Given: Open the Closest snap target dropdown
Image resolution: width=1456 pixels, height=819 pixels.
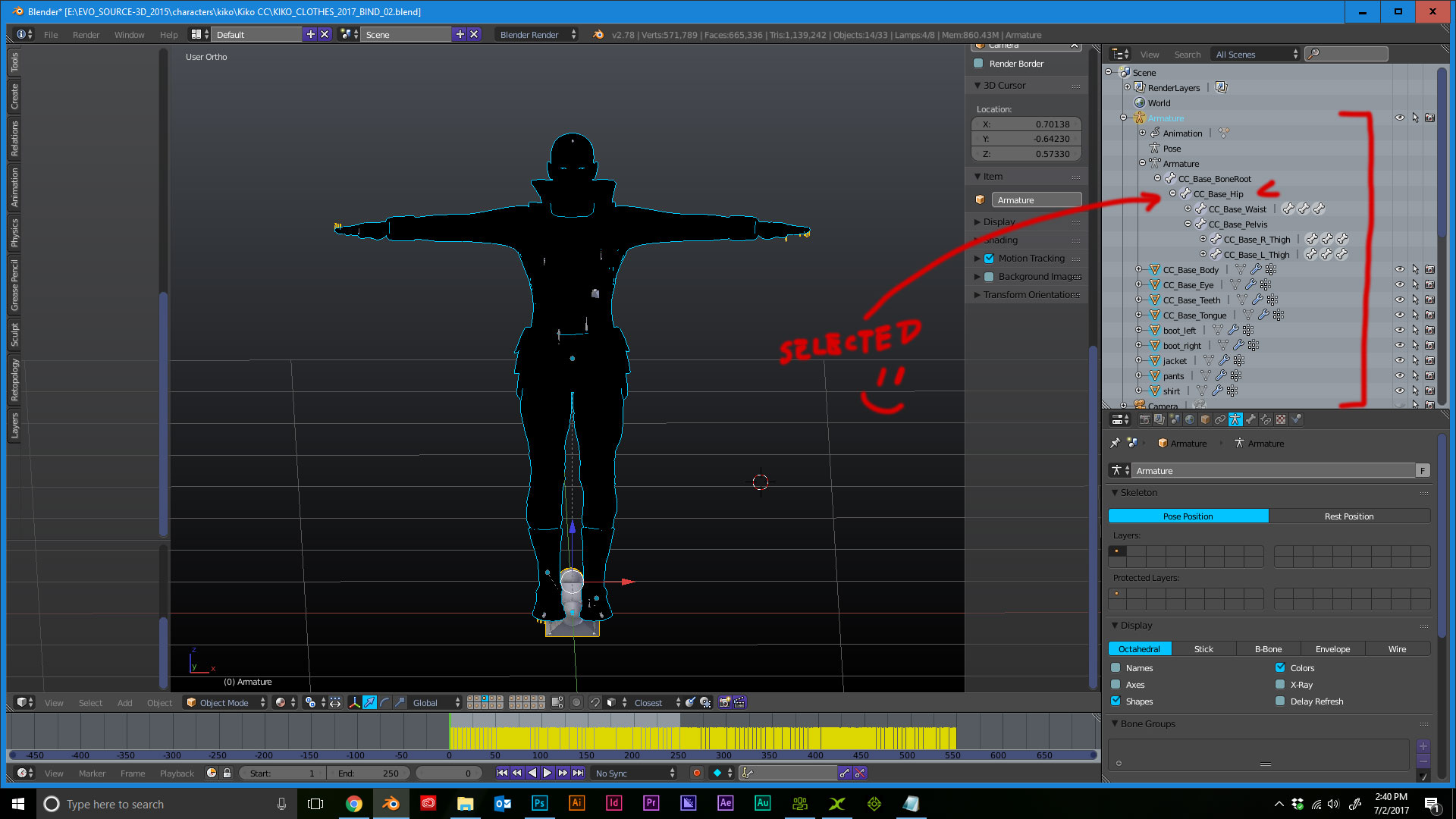Looking at the screenshot, I should 655,702.
